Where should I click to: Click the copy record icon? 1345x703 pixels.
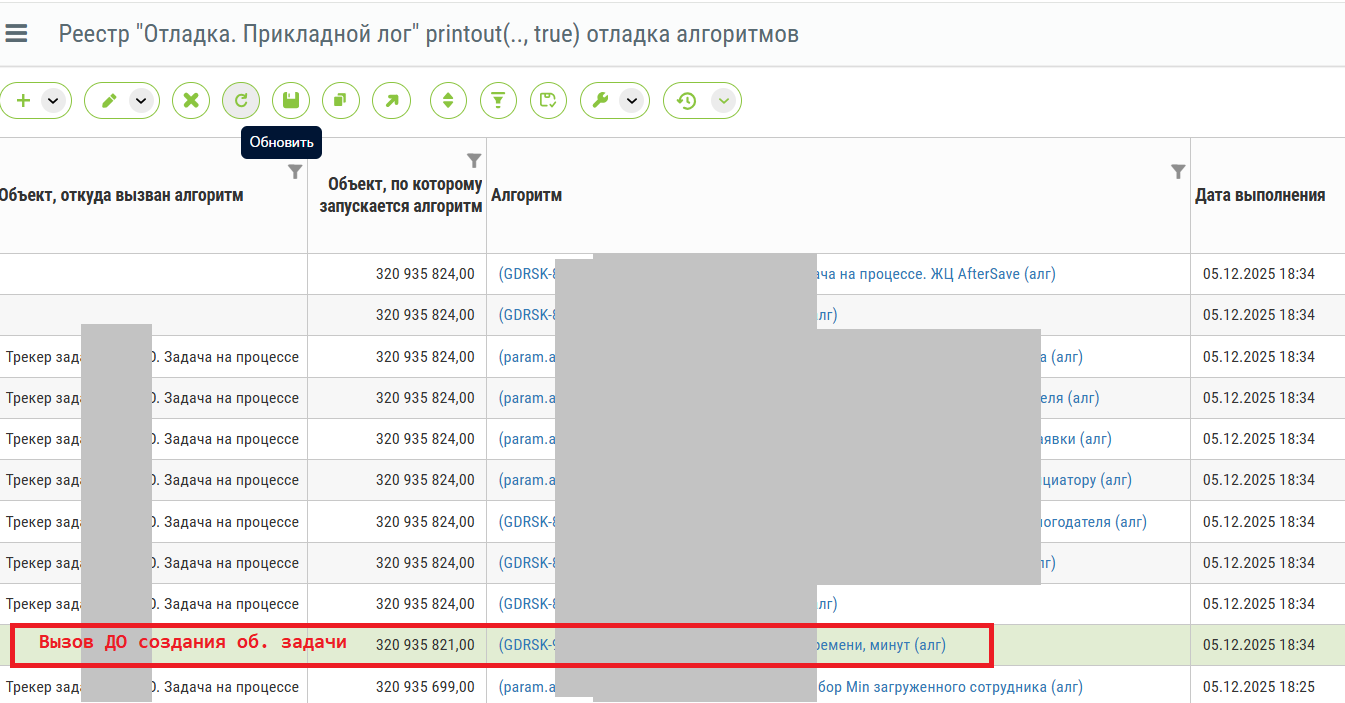341,100
